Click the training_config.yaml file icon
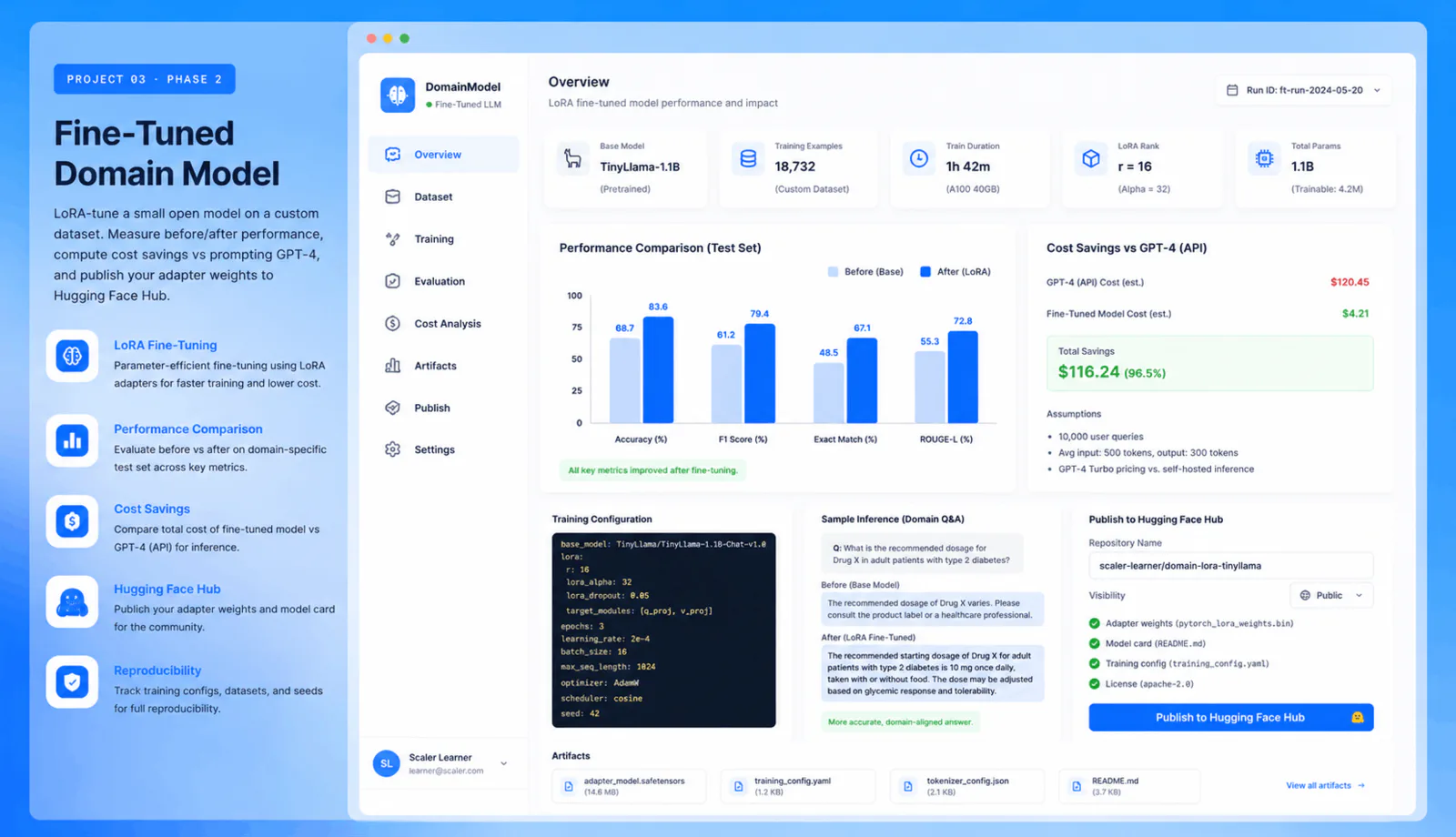This screenshot has height=837, width=1456. click(x=738, y=786)
